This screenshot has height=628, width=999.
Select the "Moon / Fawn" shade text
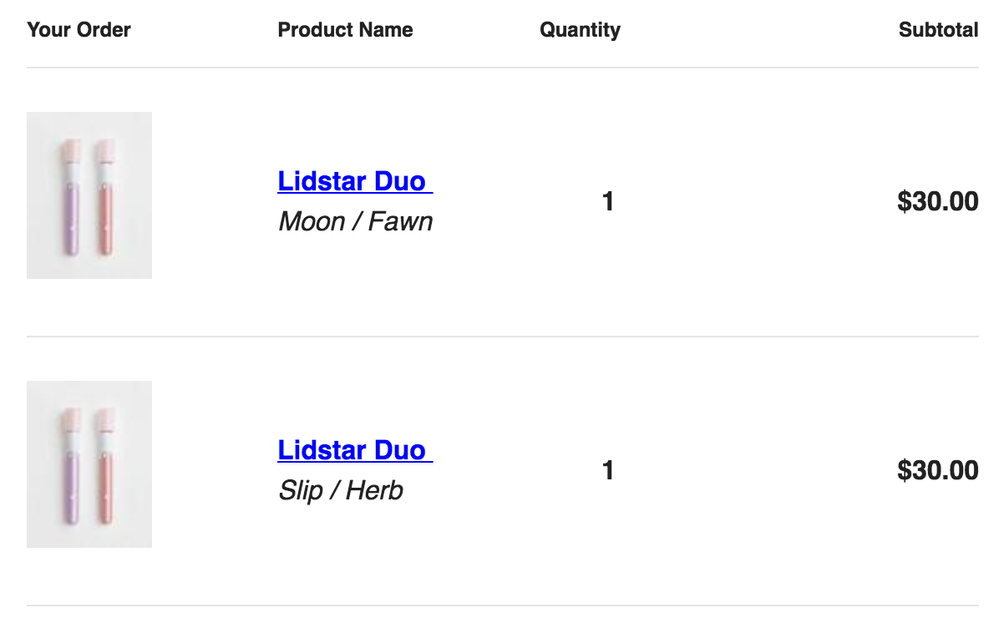(355, 221)
